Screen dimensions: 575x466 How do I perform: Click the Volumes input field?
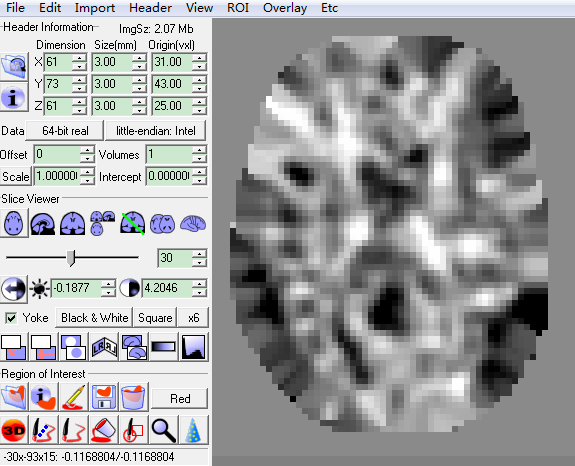tap(169, 155)
